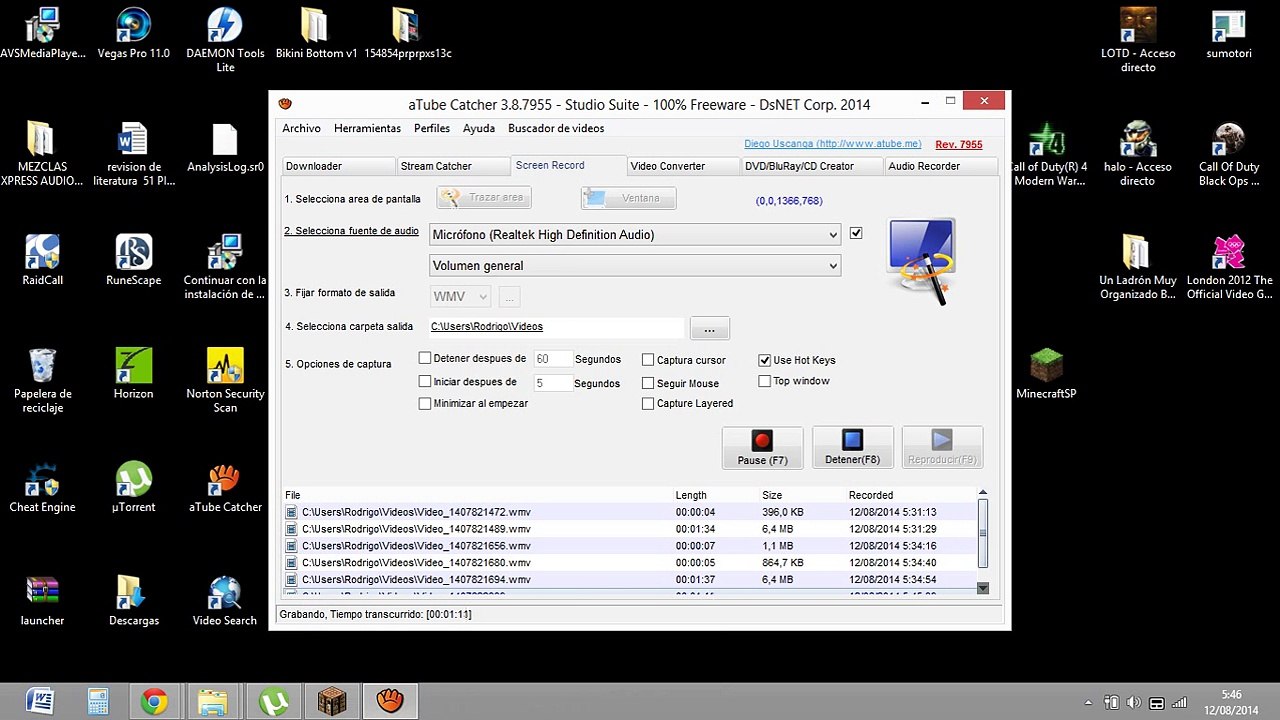The image size is (1280, 720).
Task: Open the Descargas folder icon
Action: click(x=133, y=601)
